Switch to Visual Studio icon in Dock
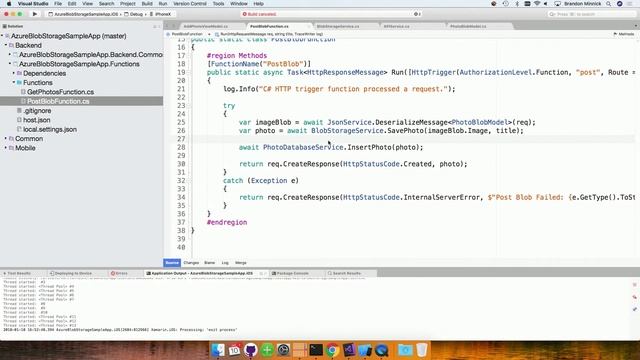The image size is (640, 360). pos(349,350)
